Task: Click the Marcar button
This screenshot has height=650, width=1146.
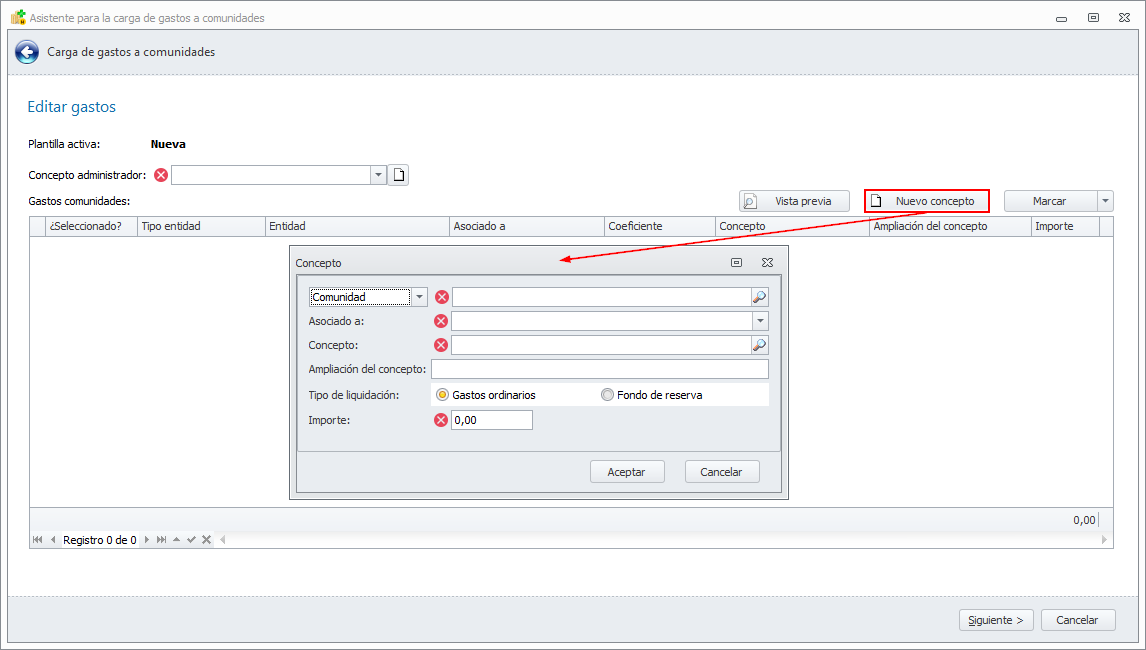Action: [x=1050, y=201]
